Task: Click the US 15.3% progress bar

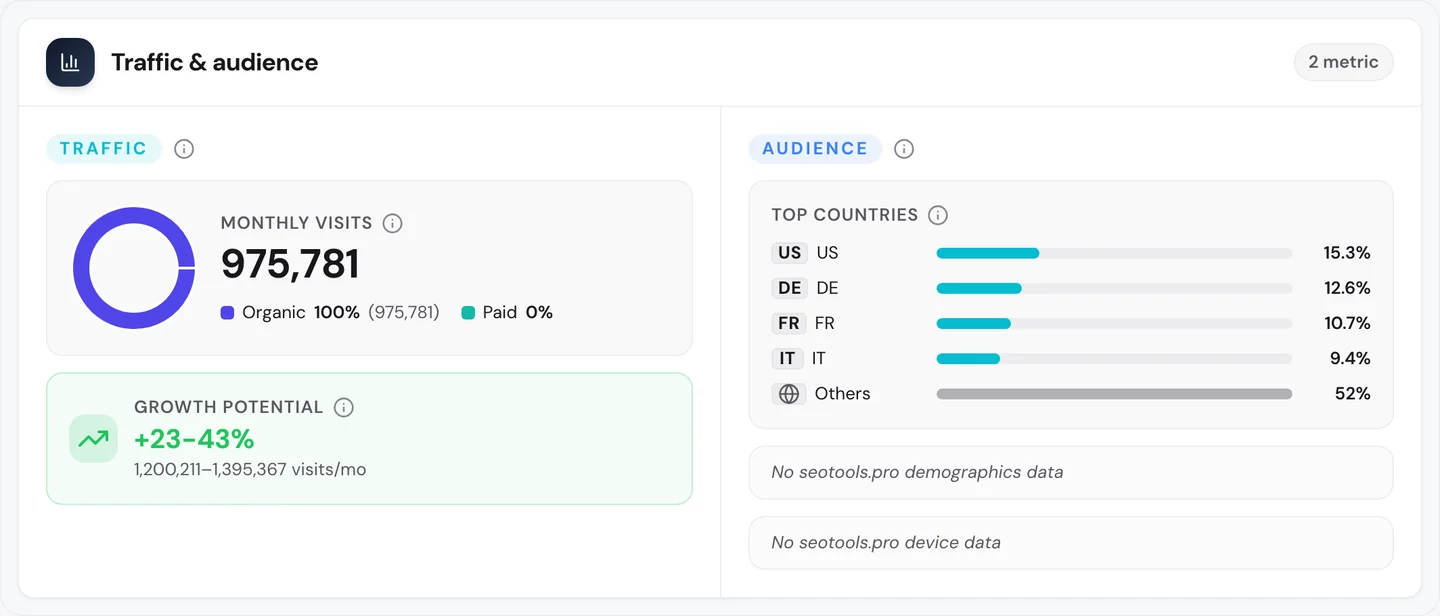Action: click(1114, 253)
